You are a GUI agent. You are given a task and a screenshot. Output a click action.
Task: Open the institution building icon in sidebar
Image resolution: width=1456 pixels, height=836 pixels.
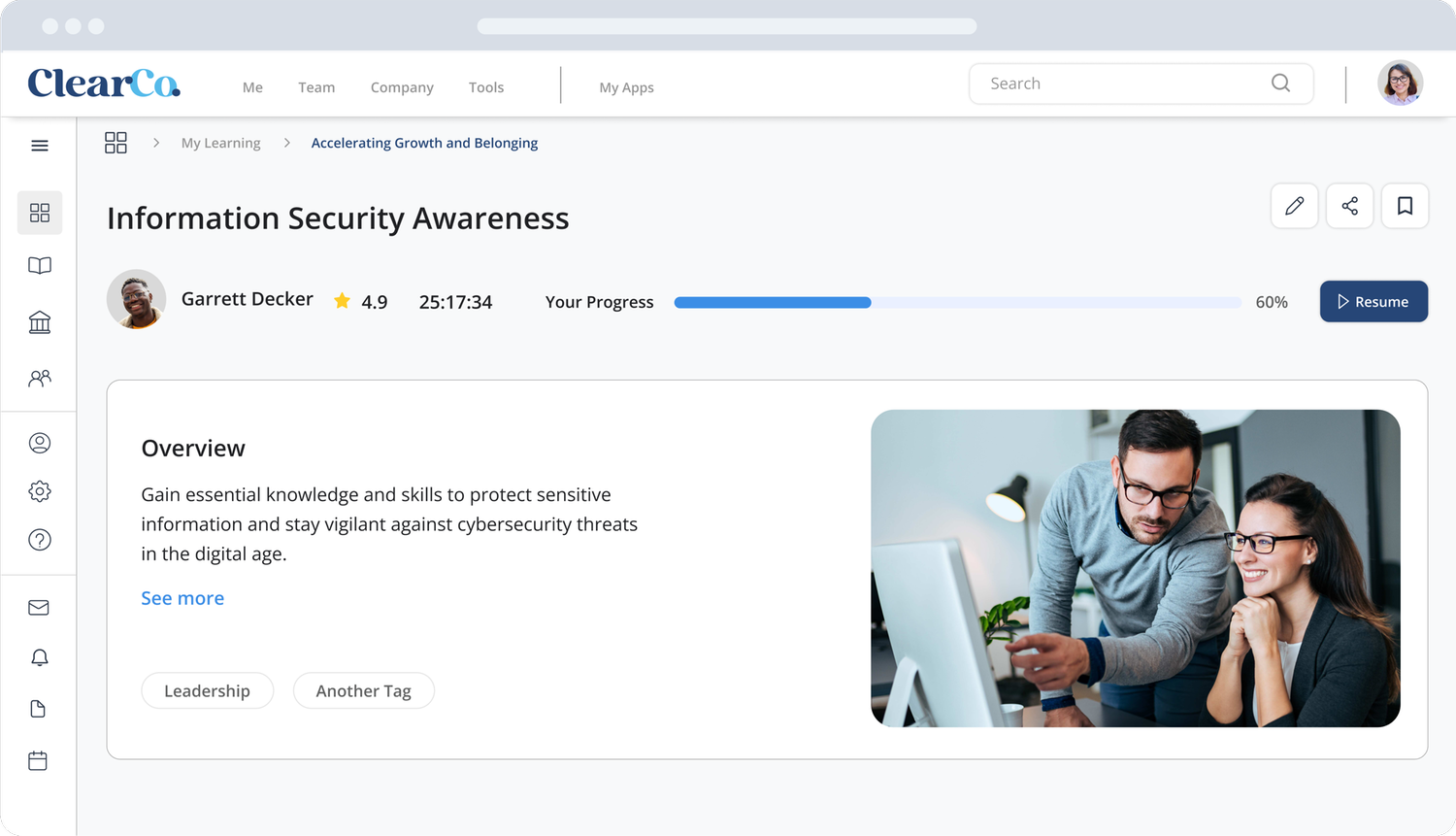[40, 321]
